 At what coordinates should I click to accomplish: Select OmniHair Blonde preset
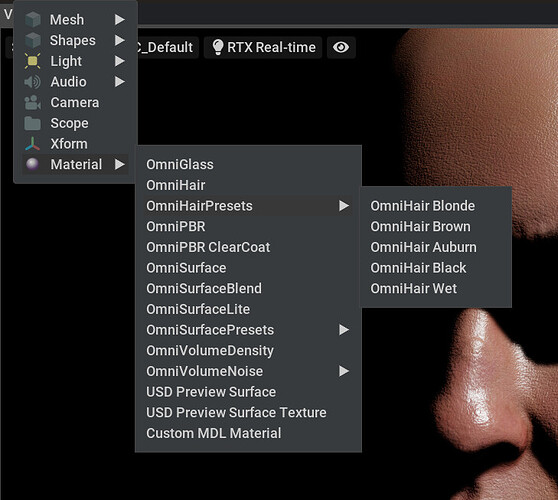[422, 206]
